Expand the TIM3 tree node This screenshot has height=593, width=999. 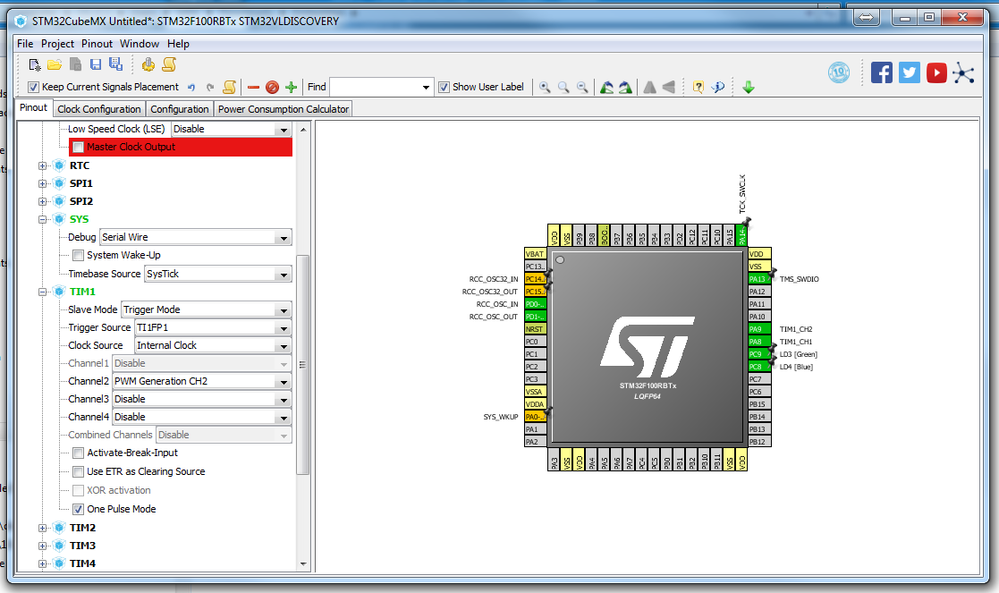[x=43, y=546]
